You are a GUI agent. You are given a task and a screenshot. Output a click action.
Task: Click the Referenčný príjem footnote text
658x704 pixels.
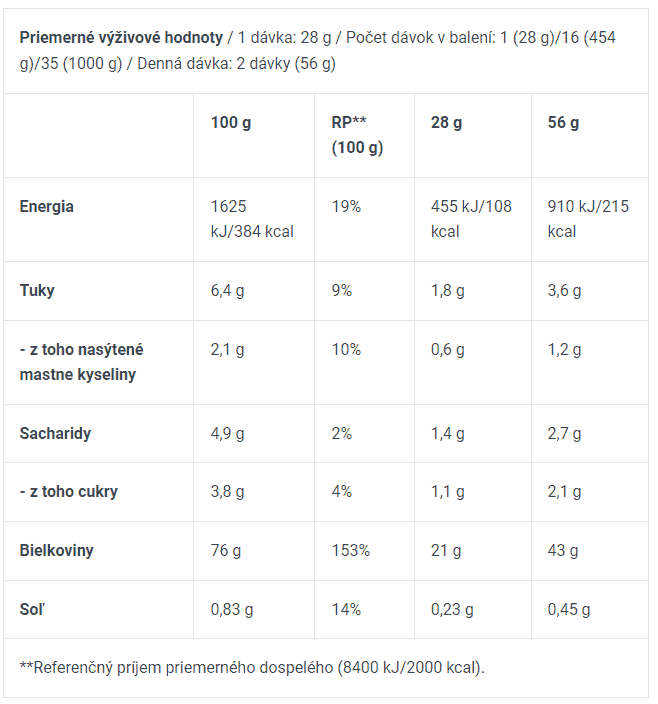point(252,668)
